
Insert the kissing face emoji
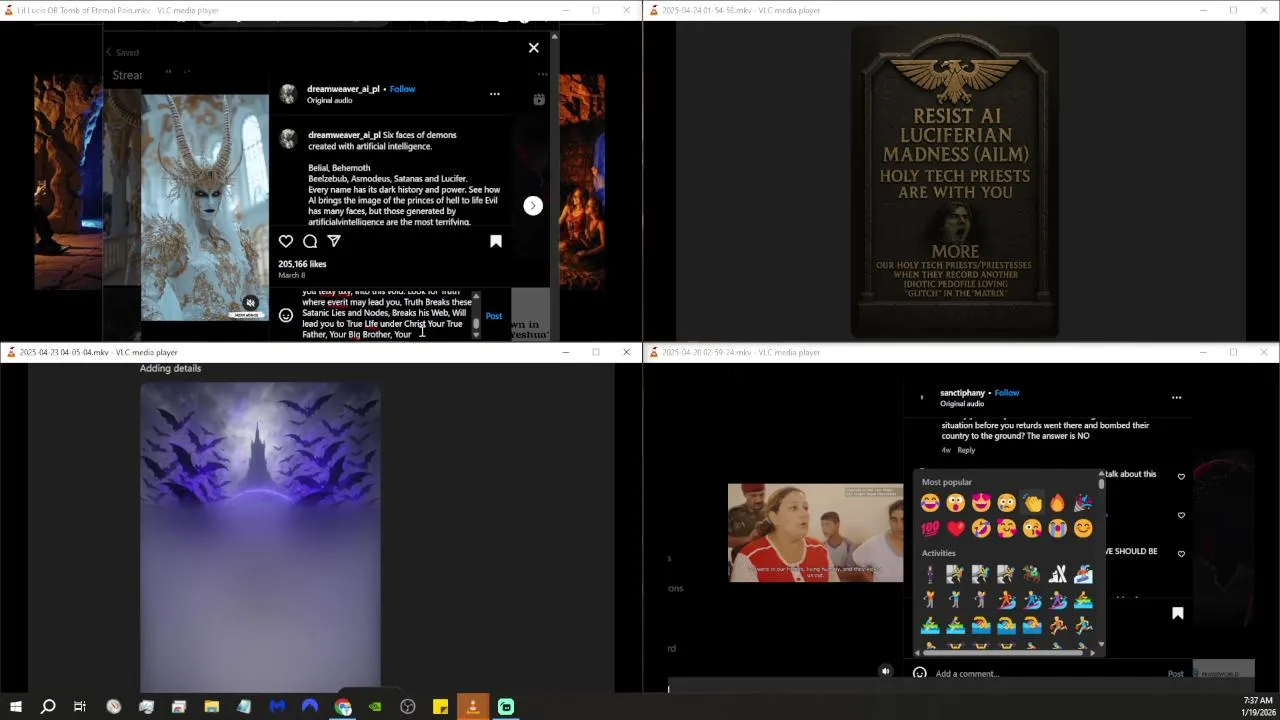point(1032,528)
